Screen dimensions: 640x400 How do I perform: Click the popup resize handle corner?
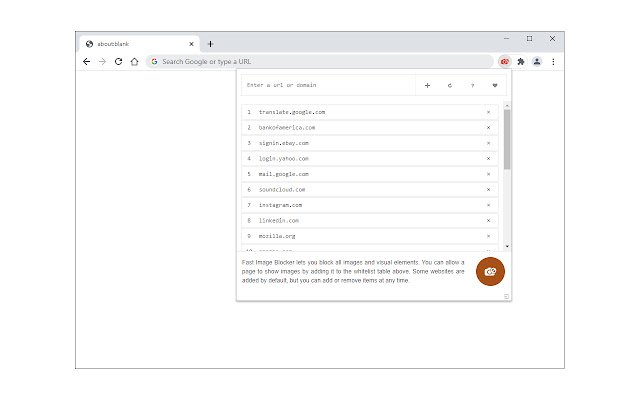click(x=506, y=297)
